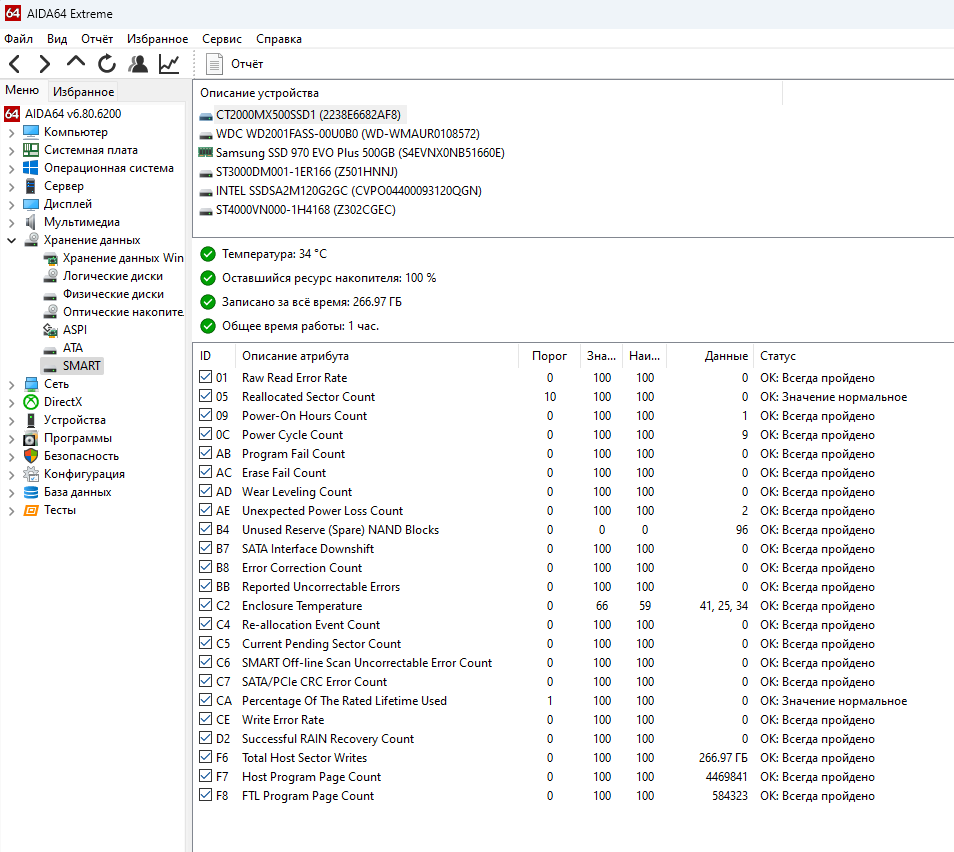Open the graph chart toolbar icon

tap(169, 64)
